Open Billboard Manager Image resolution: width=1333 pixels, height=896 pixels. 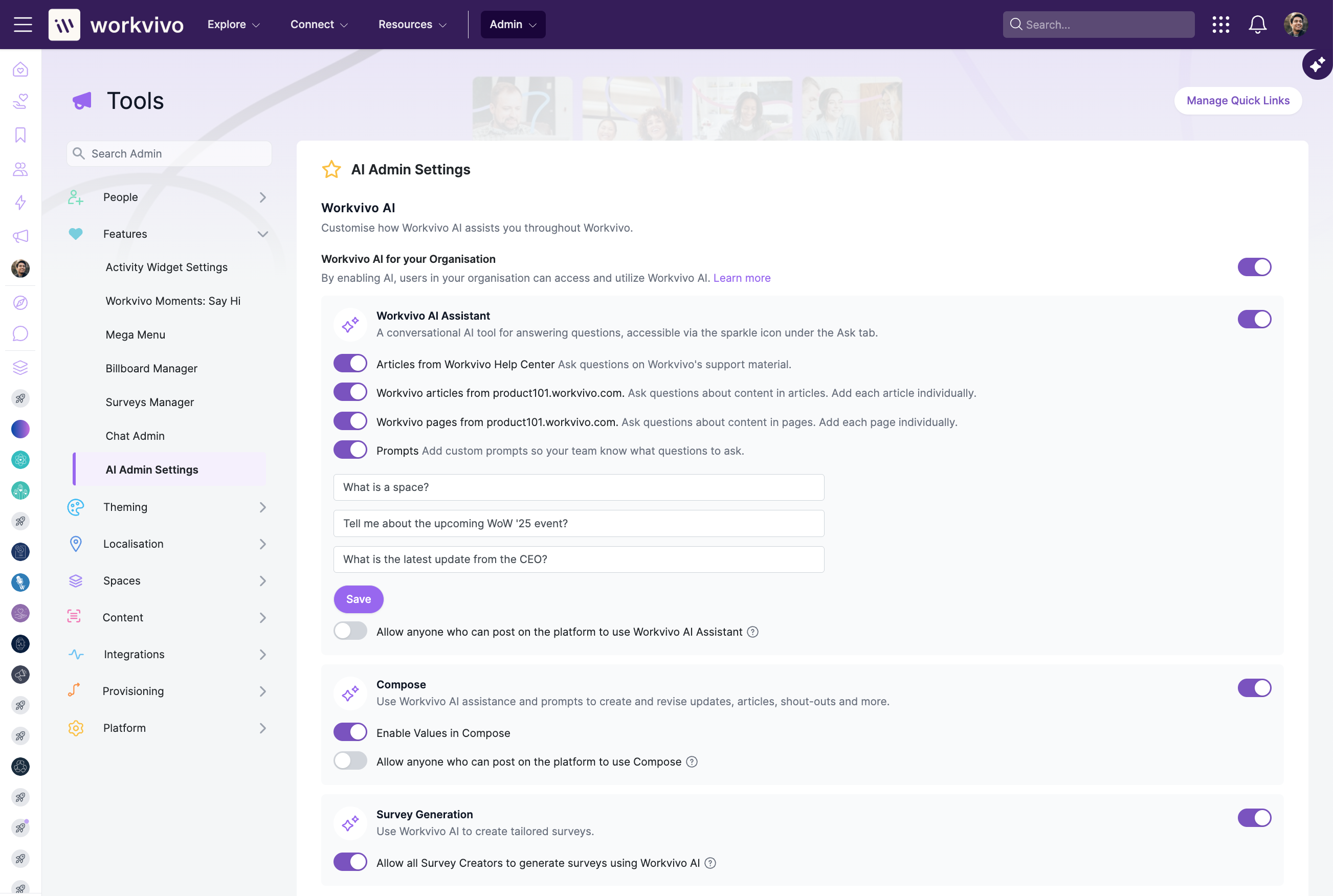(x=151, y=369)
